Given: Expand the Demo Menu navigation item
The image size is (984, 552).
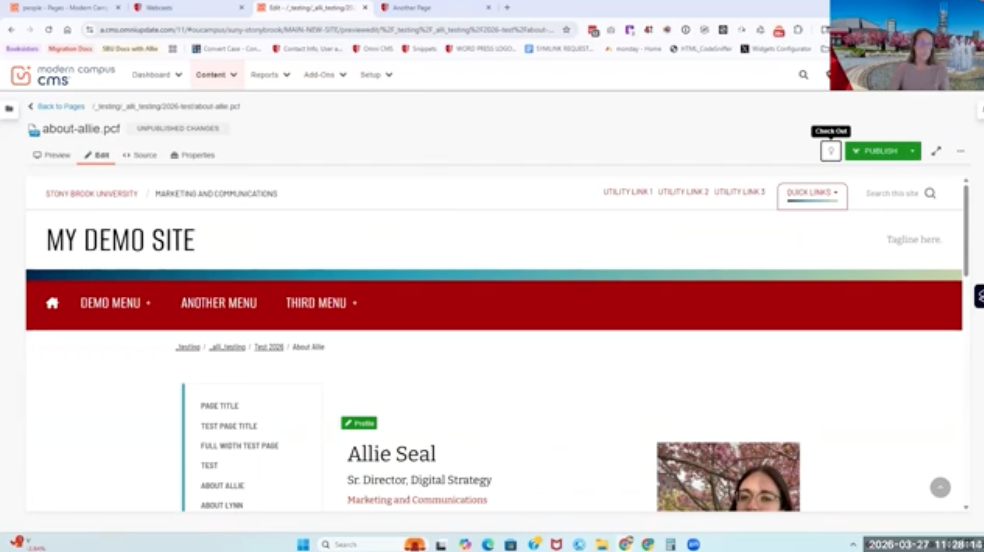Looking at the screenshot, I should 115,303.
